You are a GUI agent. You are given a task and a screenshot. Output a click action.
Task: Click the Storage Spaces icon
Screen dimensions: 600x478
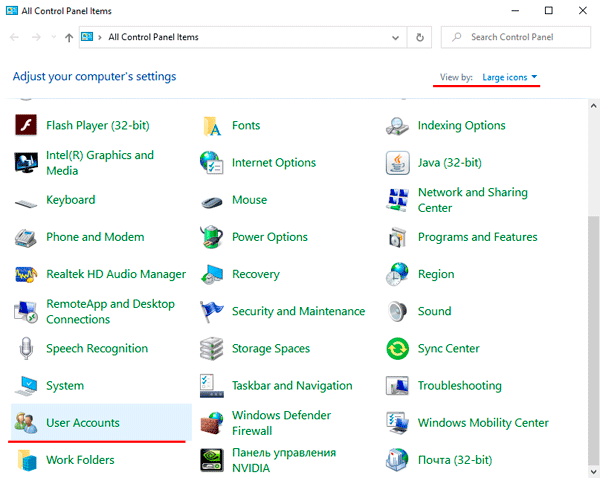click(x=212, y=349)
